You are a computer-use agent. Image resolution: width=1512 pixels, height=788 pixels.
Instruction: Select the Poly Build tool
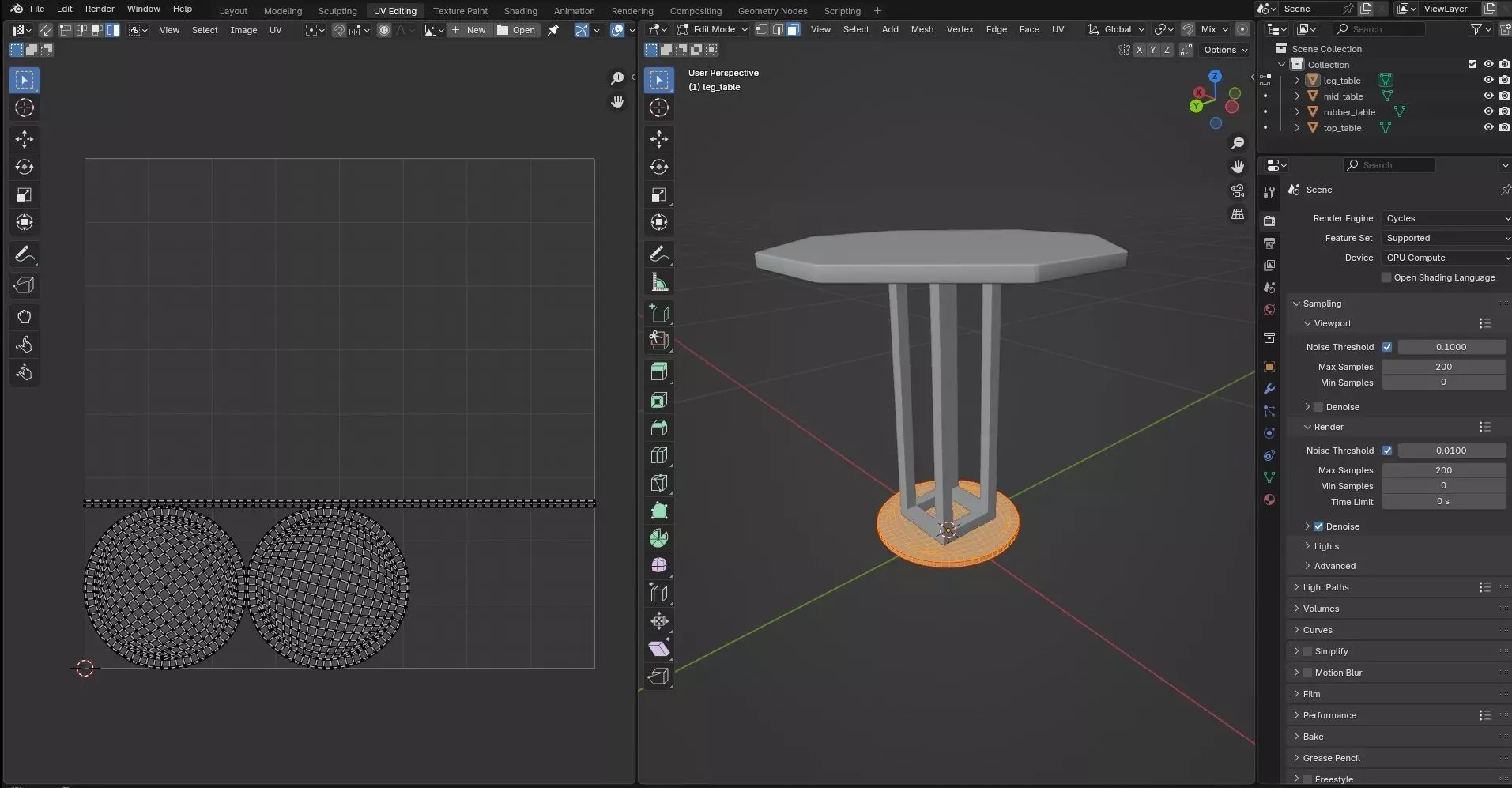pos(659,511)
